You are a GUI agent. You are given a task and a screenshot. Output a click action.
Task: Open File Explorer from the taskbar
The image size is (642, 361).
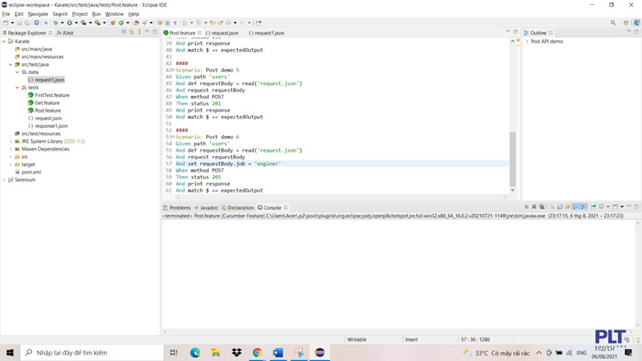tap(216, 352)
